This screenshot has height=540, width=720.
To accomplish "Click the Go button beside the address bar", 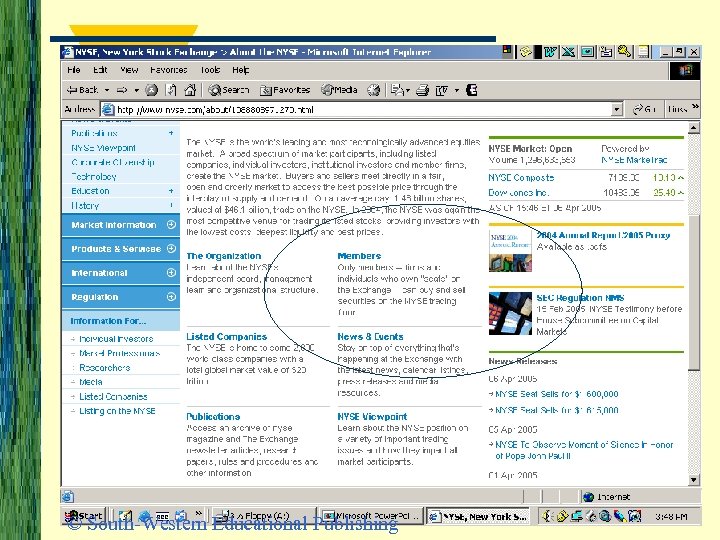I will tap(644, 109).
